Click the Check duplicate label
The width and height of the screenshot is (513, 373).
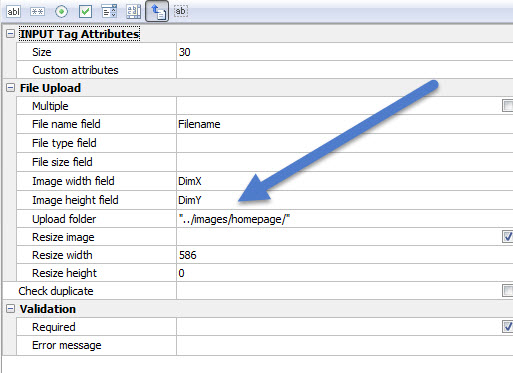pyautogui.click(x=56, y=291)
